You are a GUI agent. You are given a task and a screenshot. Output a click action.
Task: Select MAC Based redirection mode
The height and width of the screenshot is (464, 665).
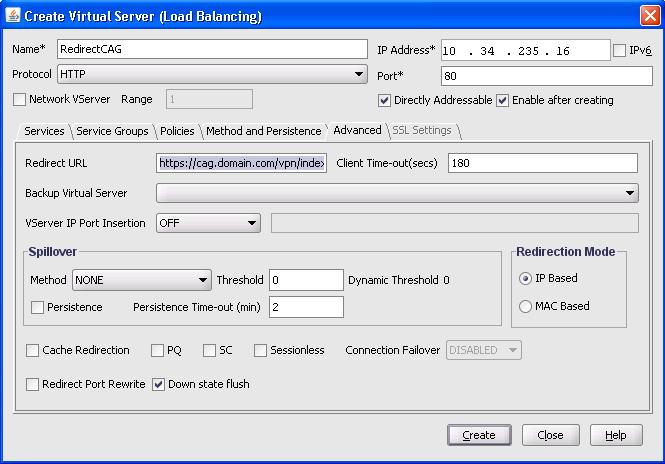click(526, 306)
